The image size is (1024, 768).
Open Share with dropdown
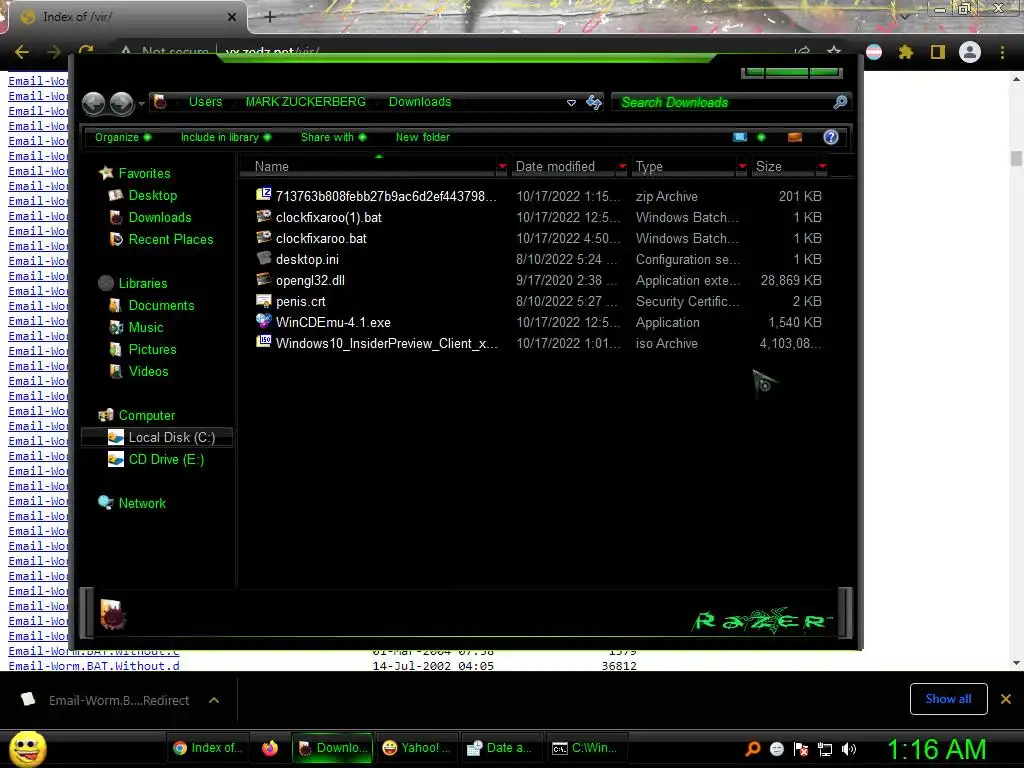pos(334,137)
